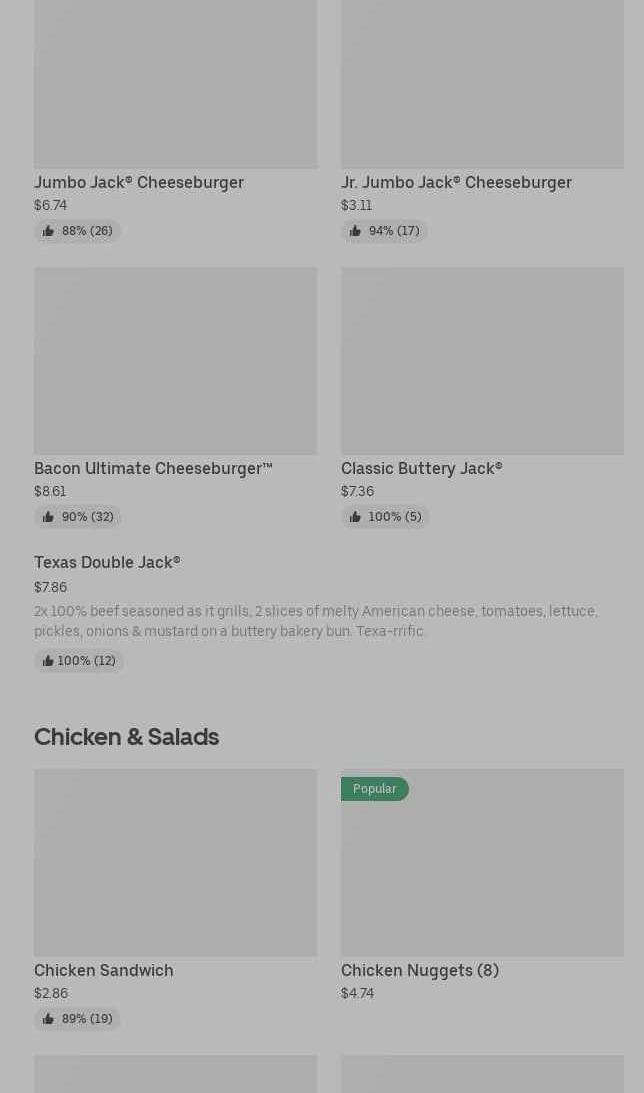Select the Classic Buttery Jack photo
The image size is (644, 1093).
pos(482,361)
